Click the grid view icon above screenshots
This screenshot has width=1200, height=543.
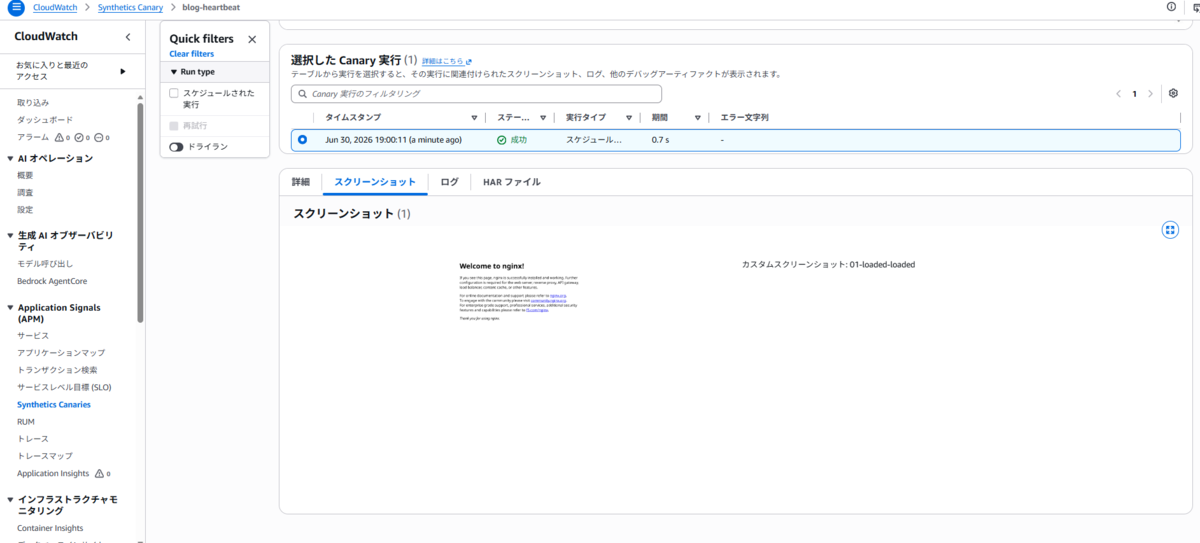(1170, 230)
